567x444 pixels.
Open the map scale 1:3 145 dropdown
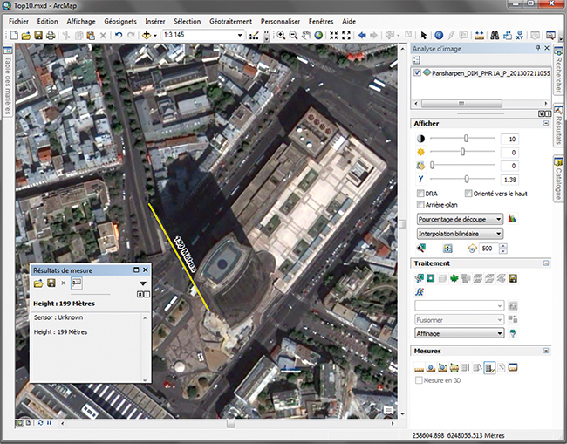pyautogui.click(x=239, y=35)
